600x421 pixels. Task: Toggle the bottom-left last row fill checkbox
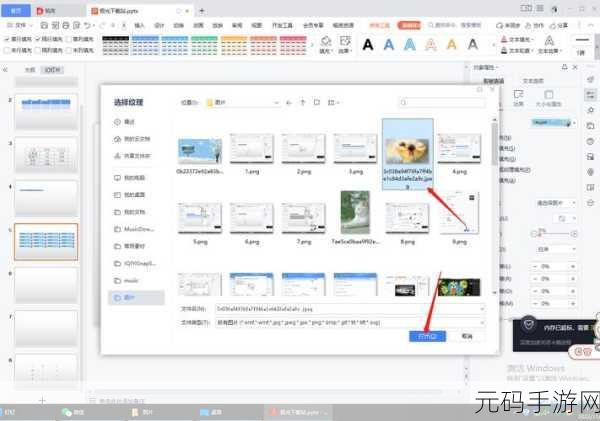tap(7, 50)
